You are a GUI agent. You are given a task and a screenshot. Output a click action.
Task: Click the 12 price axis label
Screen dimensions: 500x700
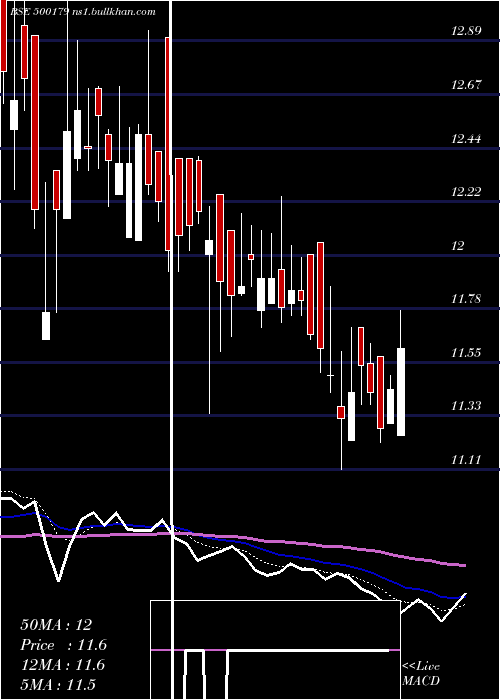(x=458, y=246)
